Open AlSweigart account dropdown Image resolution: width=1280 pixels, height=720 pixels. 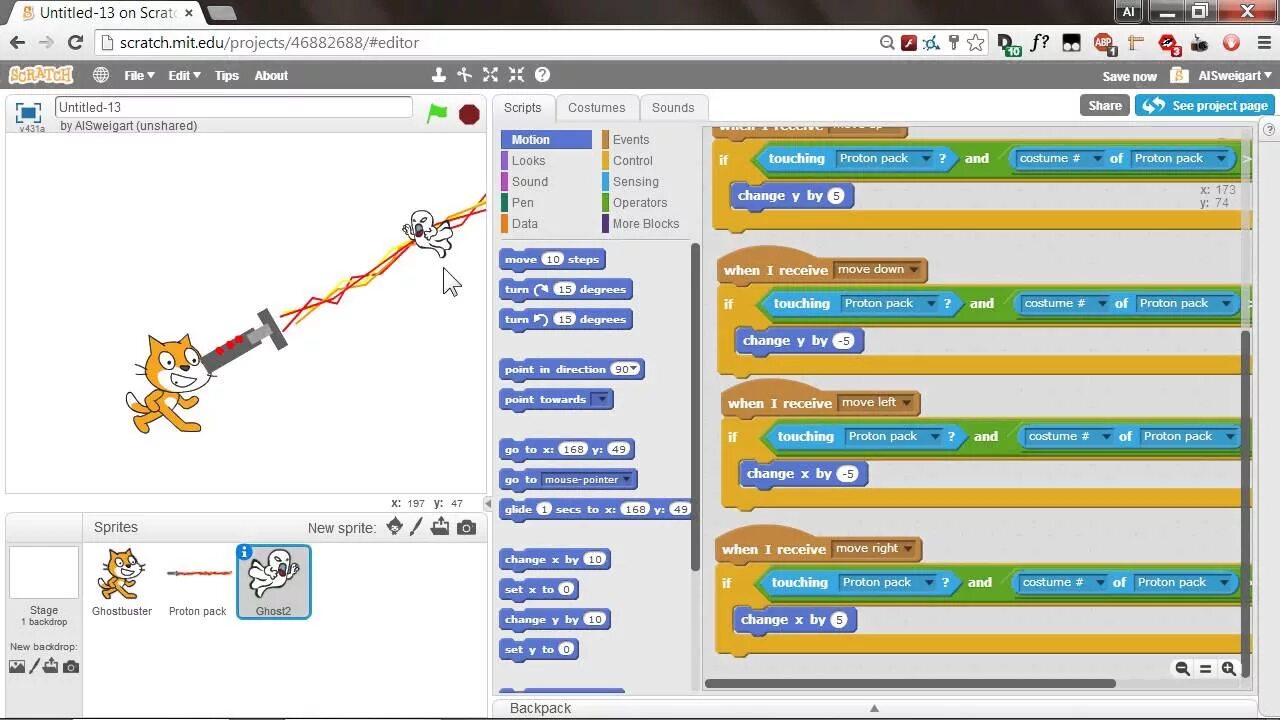click(1235, 76)
